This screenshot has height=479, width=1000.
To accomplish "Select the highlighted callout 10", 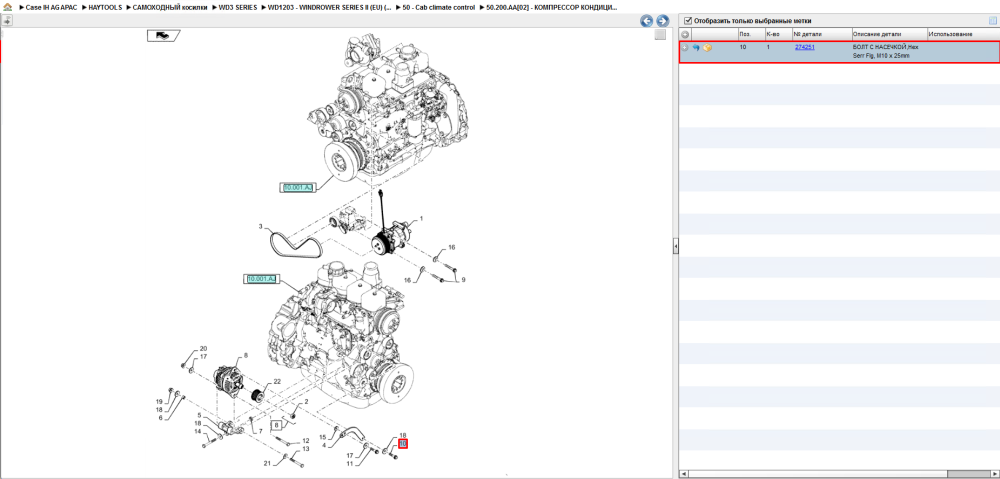I will coord(402,443).
